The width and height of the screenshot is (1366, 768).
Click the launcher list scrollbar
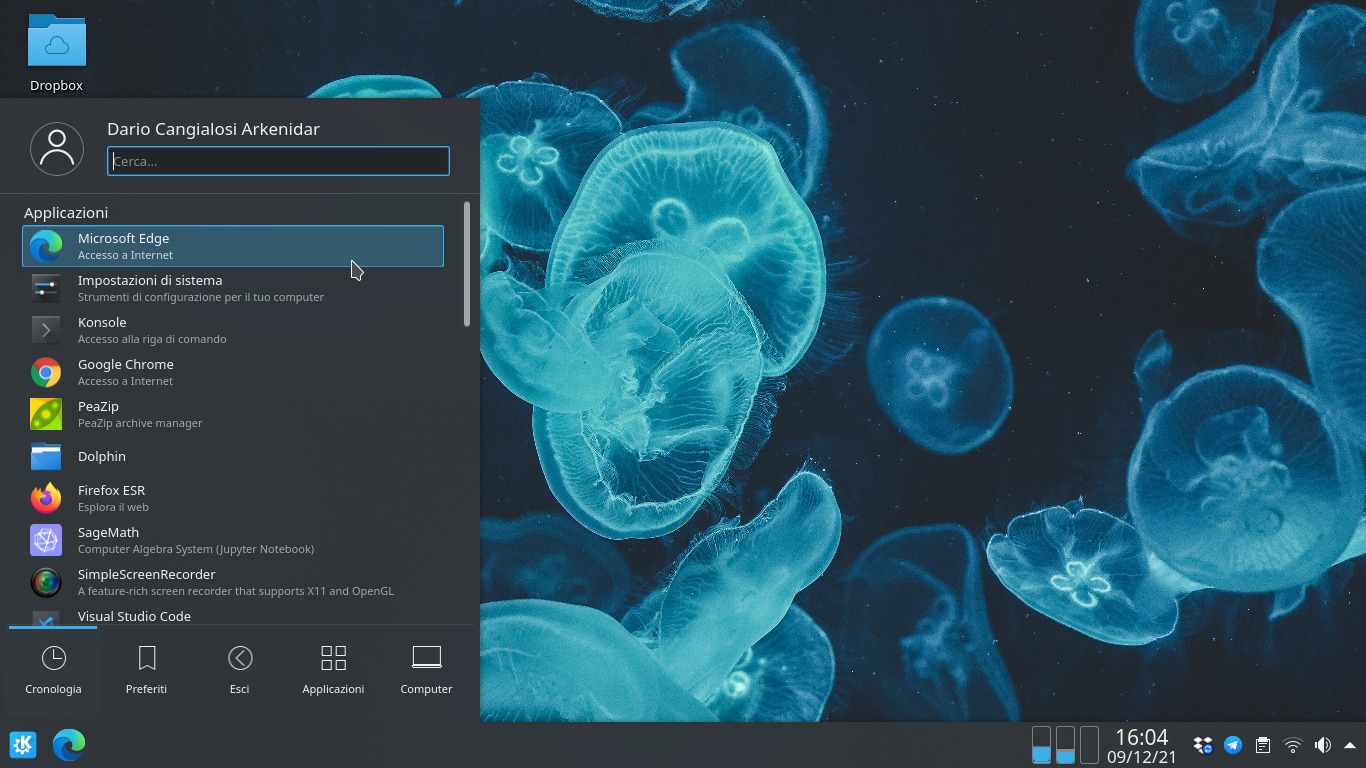pos(467,264)
